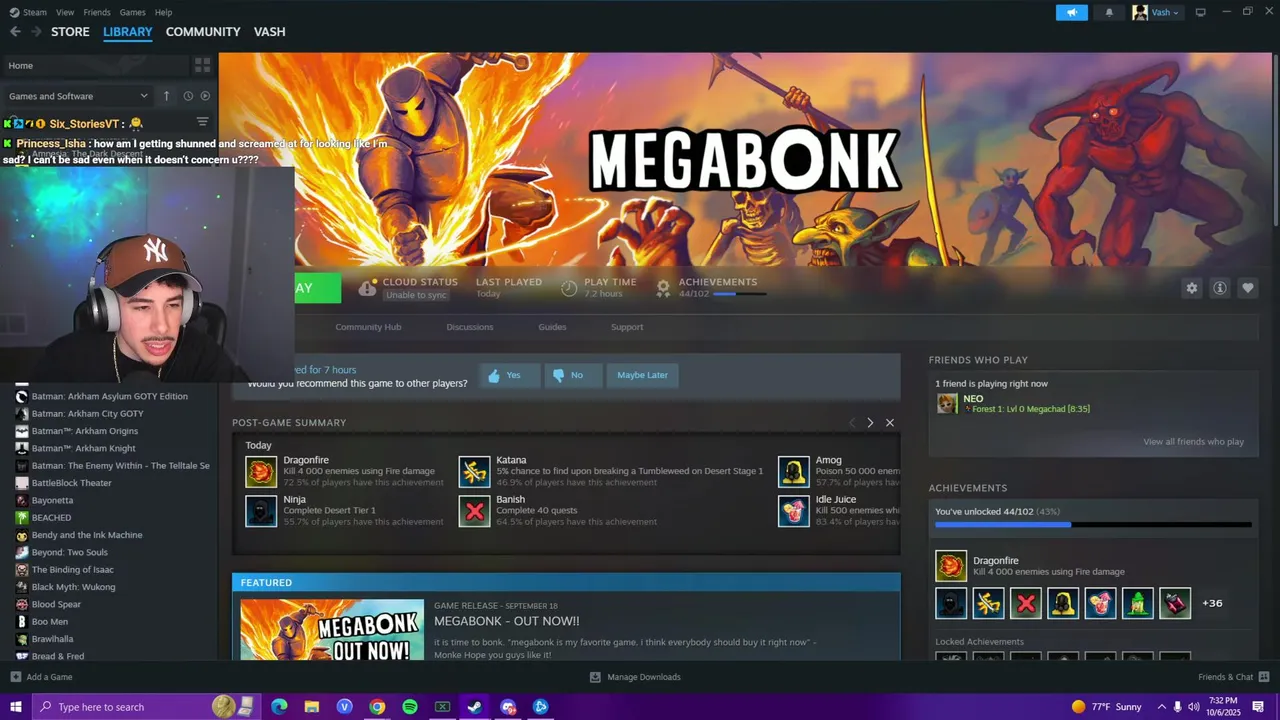The height and width of the screenshot is (720, 1280).
Task: Open Google Chrome from the taskbar
Action: pos(377,707)
